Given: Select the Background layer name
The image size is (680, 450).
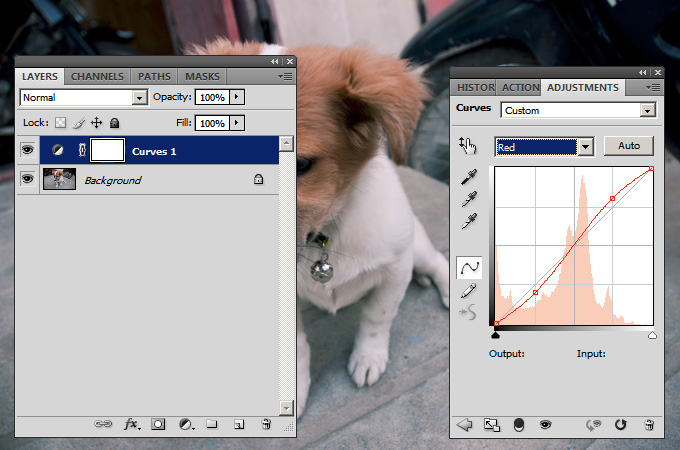Looking at the screenshot, I should coord(113,180).
